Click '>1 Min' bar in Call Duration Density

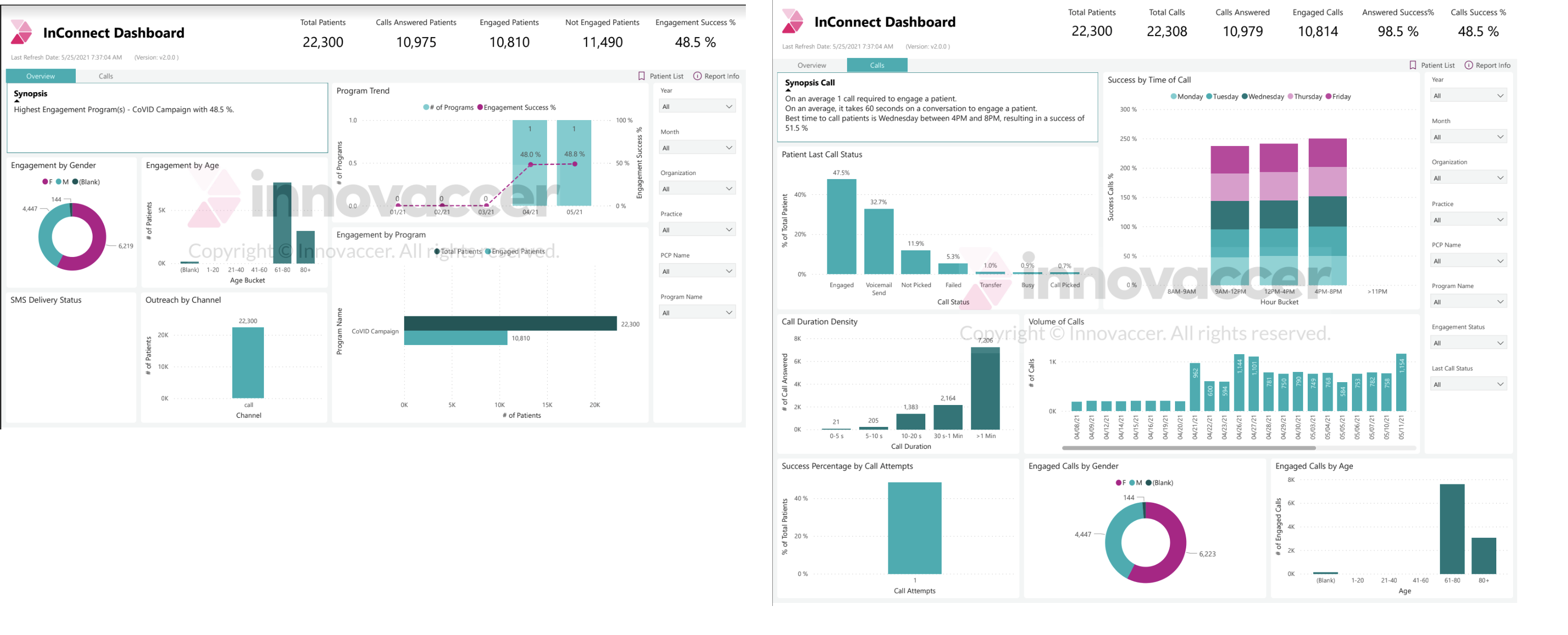tap(985, 388)
